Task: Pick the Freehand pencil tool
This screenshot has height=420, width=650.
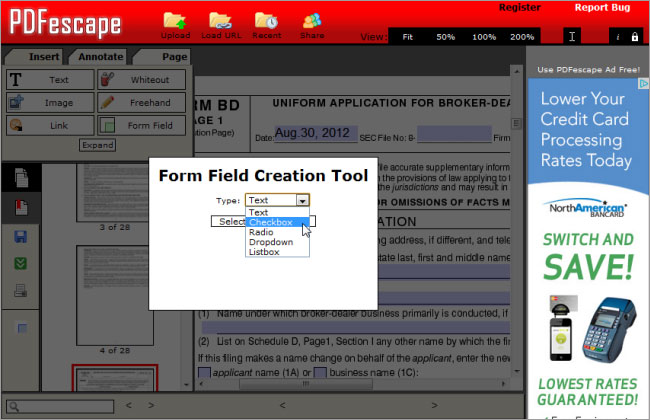Action: pyautogui.click(x=141, y=102)
